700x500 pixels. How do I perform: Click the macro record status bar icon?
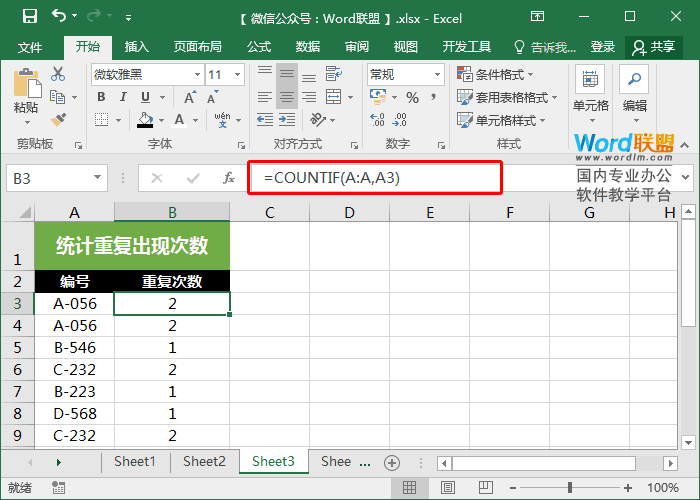click(x=58, y=488)
